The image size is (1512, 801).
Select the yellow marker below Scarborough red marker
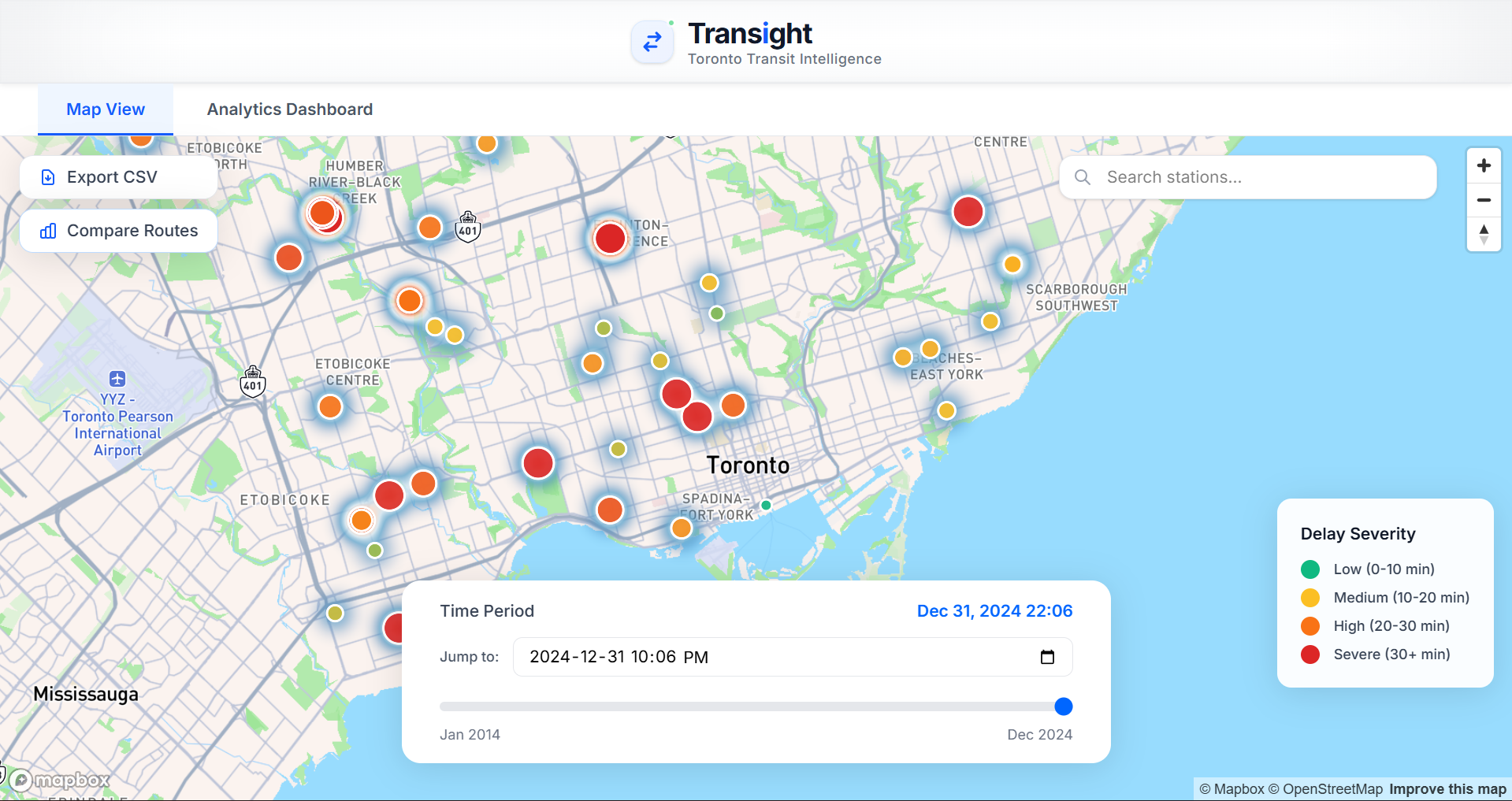1012,264
